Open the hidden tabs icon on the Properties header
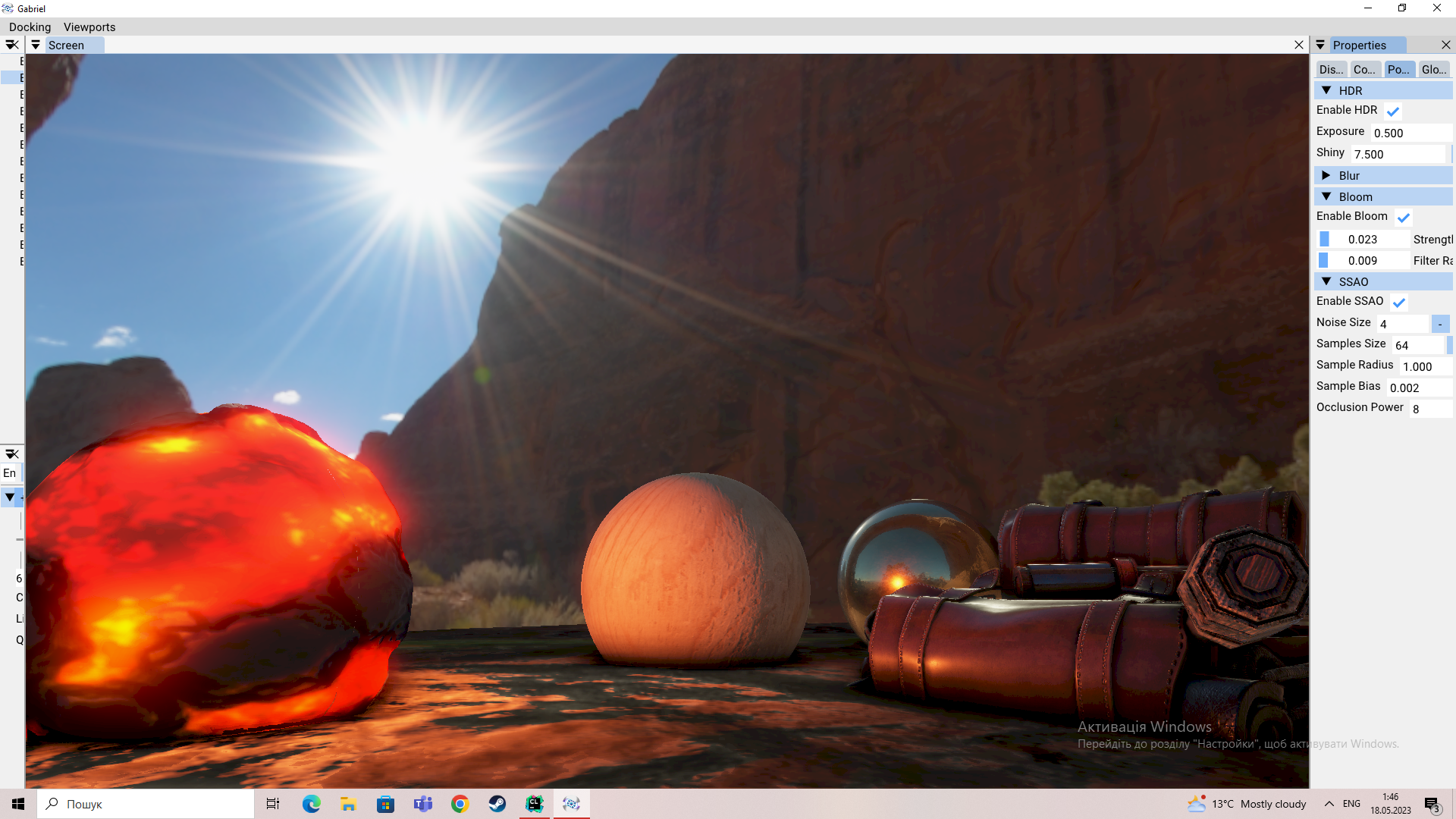This screenshot has height=819, width=1456. point(1319,45)
